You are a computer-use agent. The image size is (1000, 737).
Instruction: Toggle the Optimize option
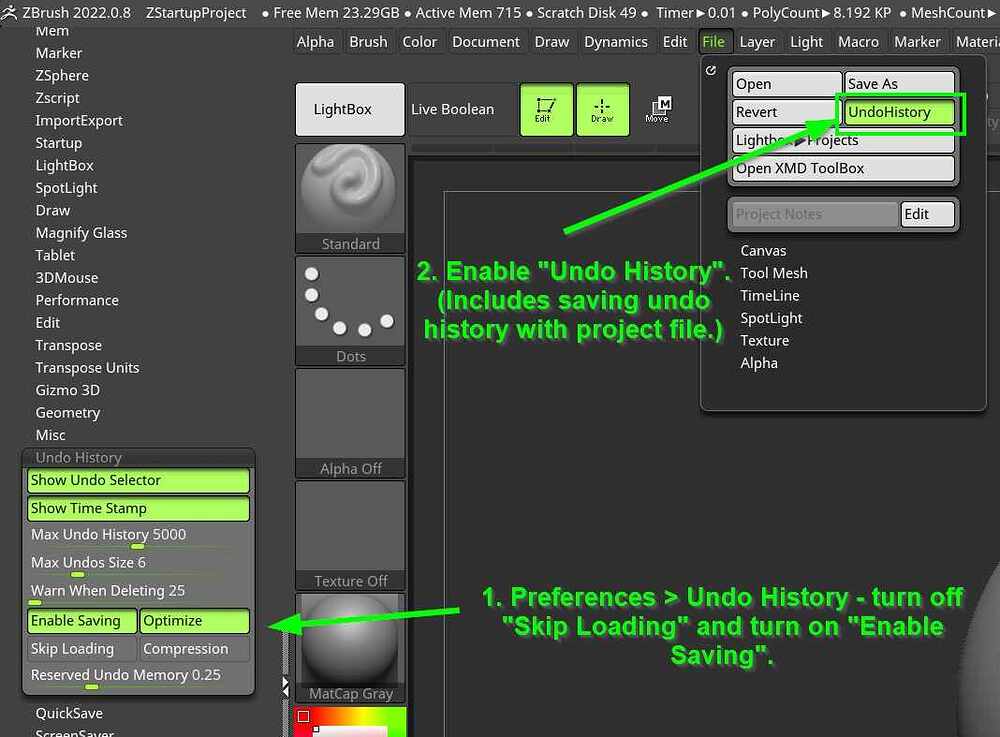point(195,621)
